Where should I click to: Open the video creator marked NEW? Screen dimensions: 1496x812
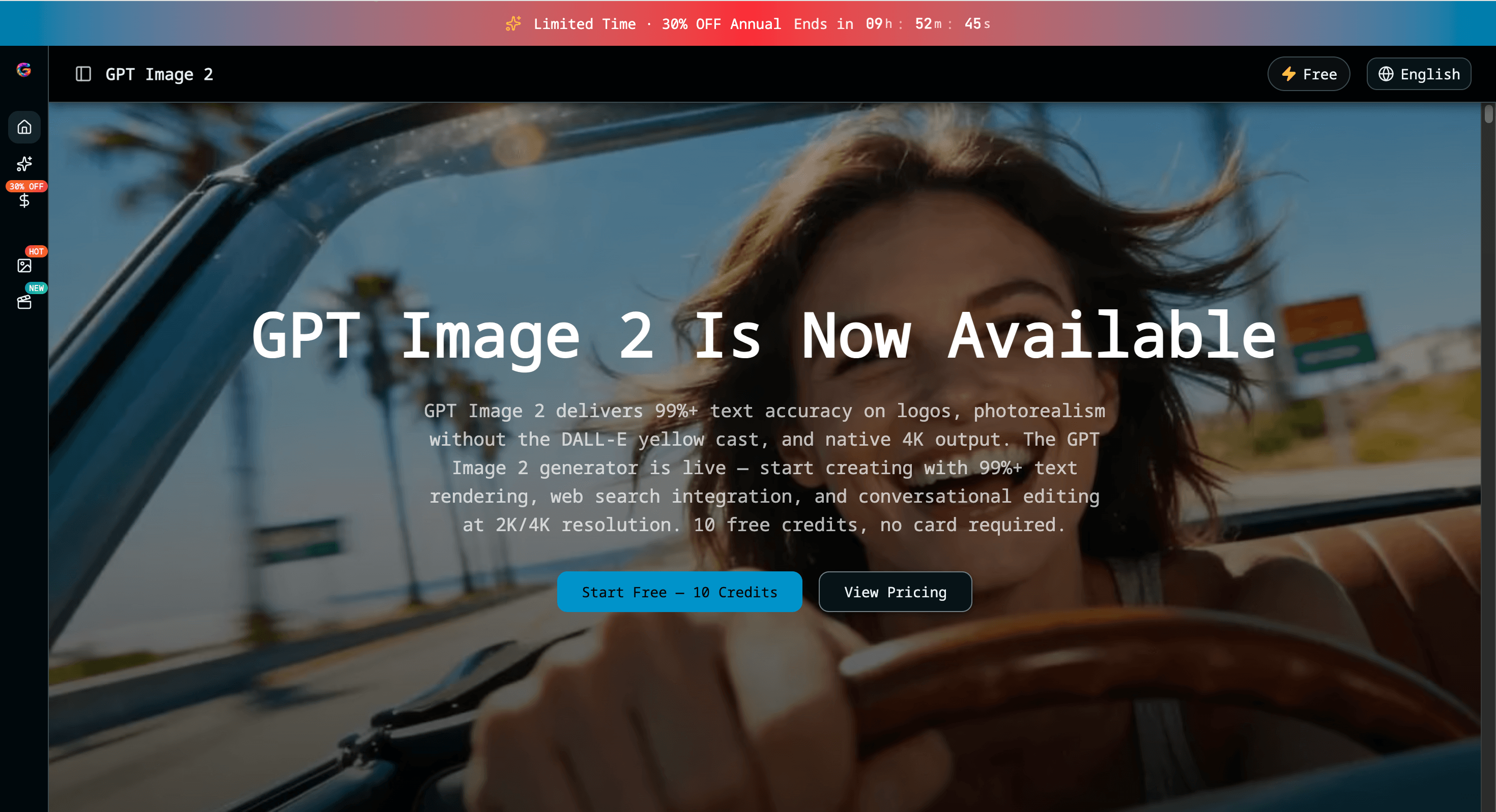(24, 302)
